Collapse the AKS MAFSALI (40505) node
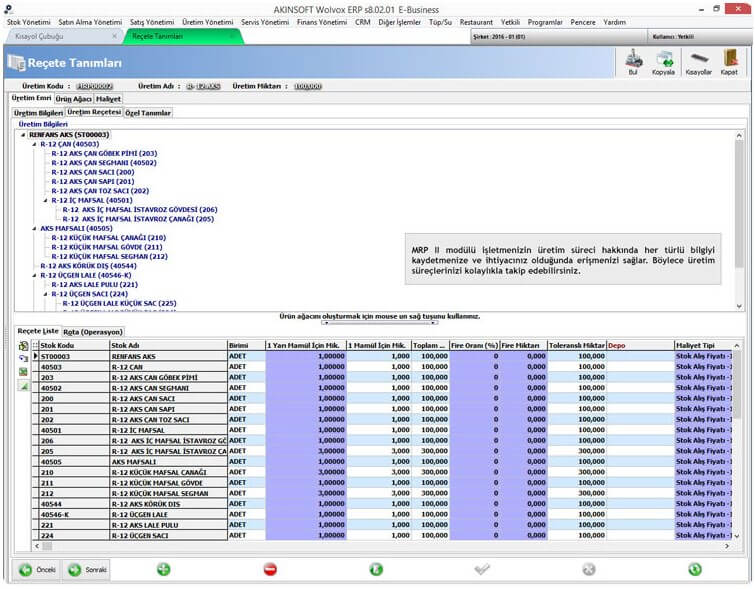 coord(34,228)
